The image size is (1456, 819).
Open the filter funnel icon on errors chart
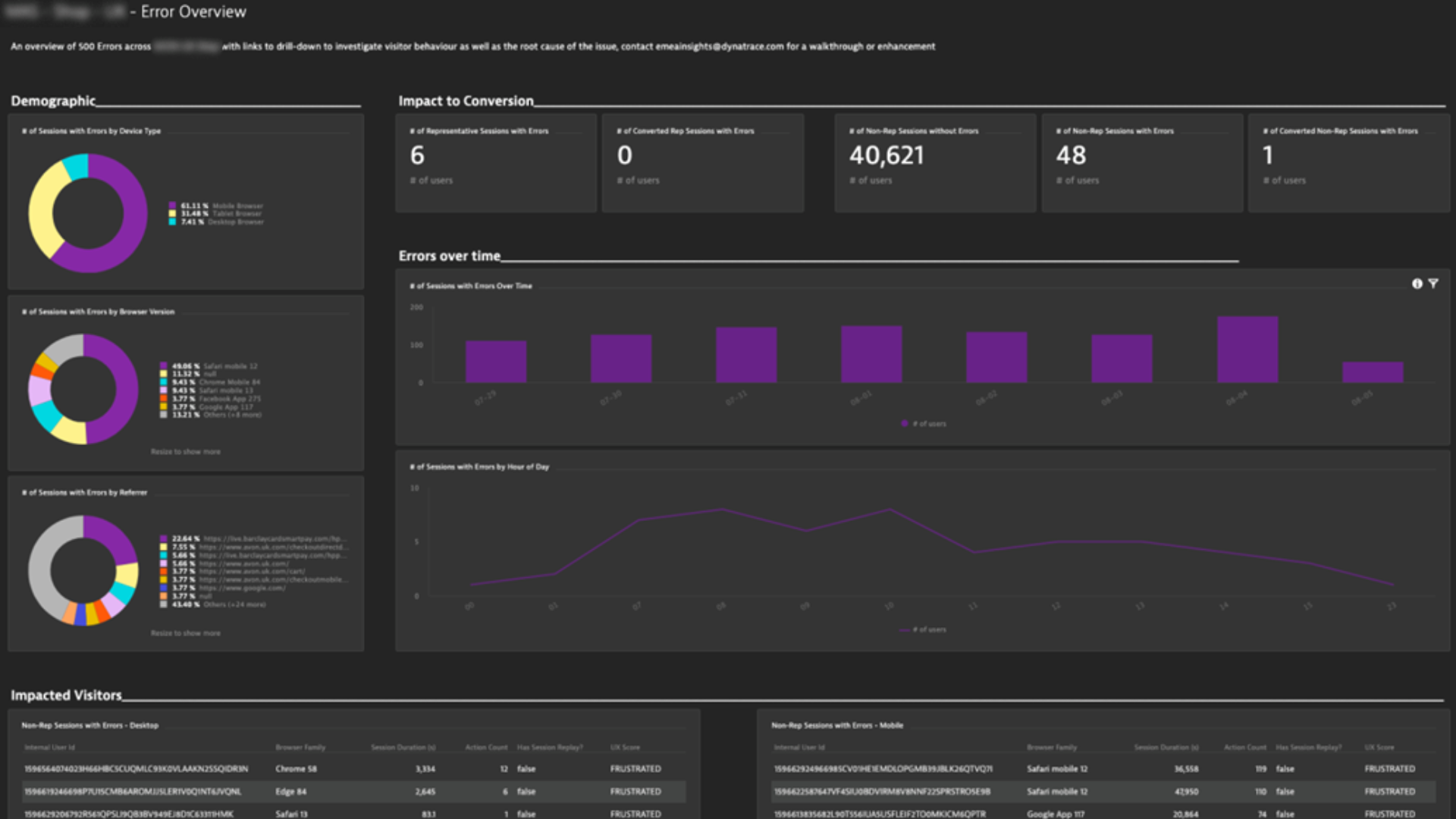tap(1433, 284)
